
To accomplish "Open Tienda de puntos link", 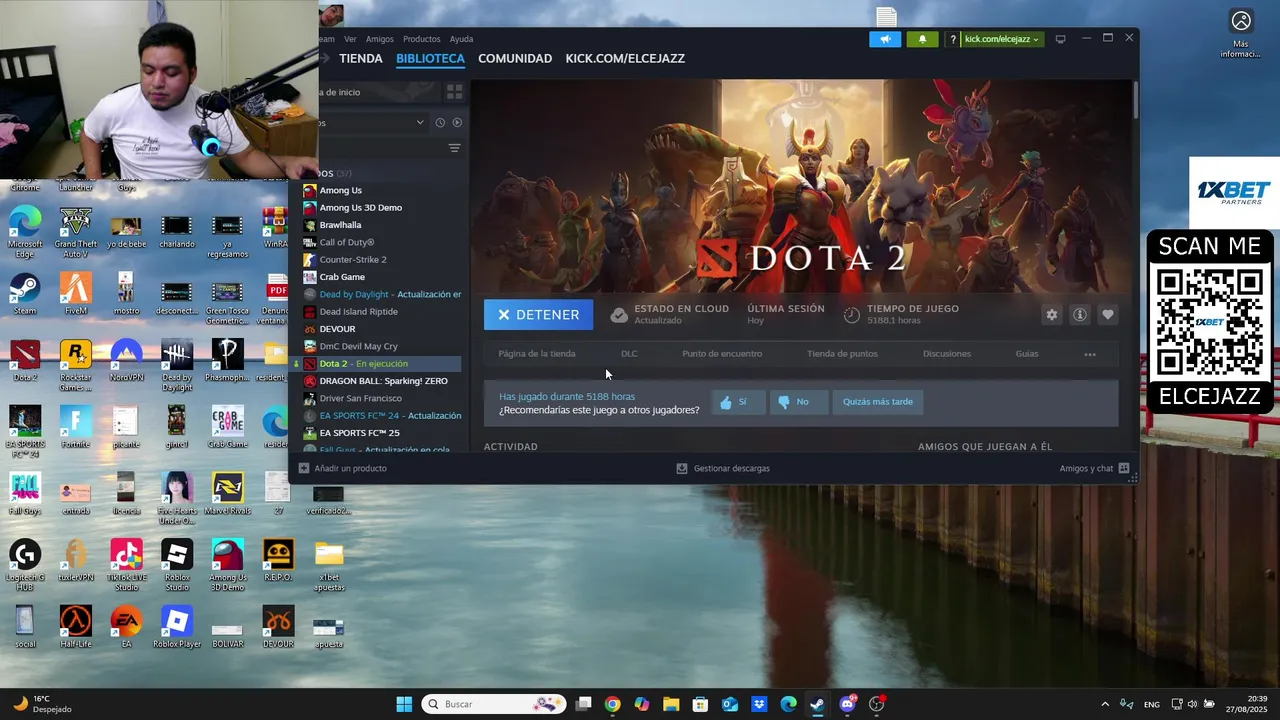I will (x=842, y=354).
